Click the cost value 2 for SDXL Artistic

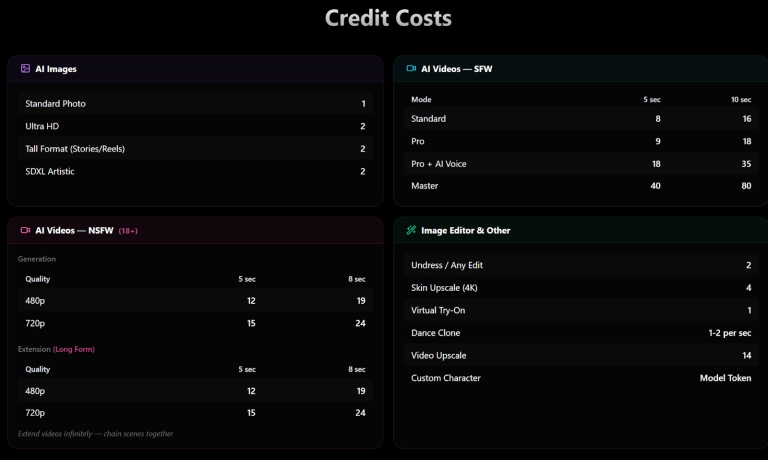point(363,171)
